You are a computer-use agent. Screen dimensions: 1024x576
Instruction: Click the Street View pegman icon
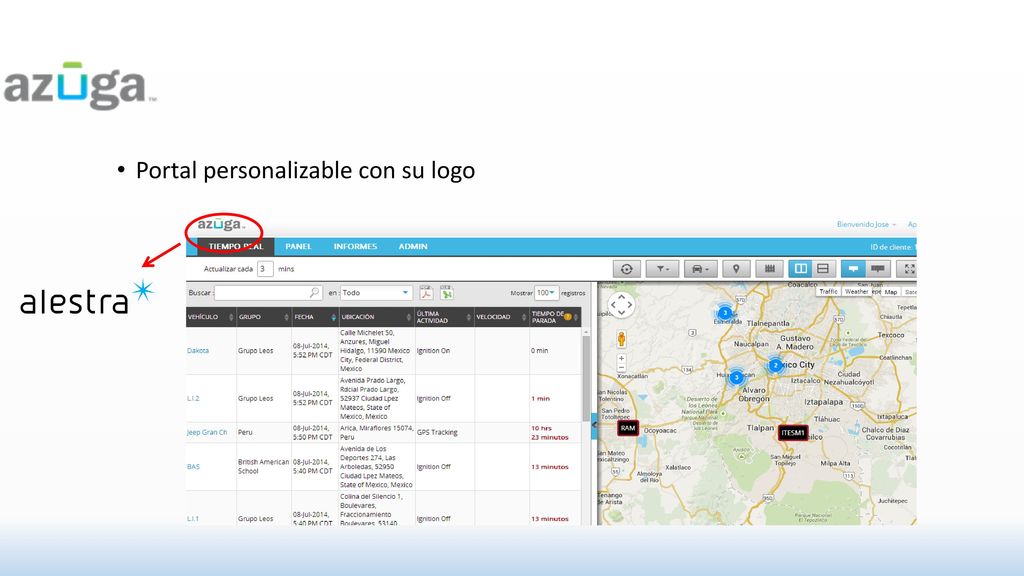[x=621, y=338]
